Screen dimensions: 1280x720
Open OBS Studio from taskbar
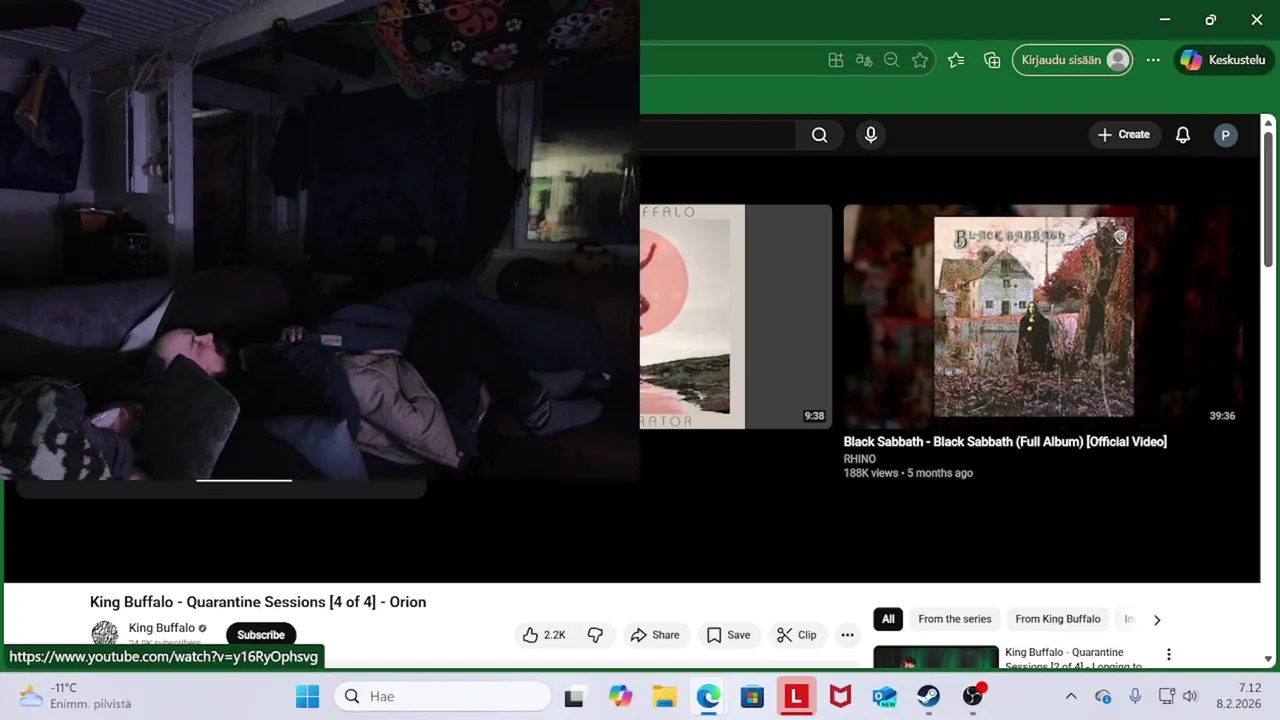point(973,696)
